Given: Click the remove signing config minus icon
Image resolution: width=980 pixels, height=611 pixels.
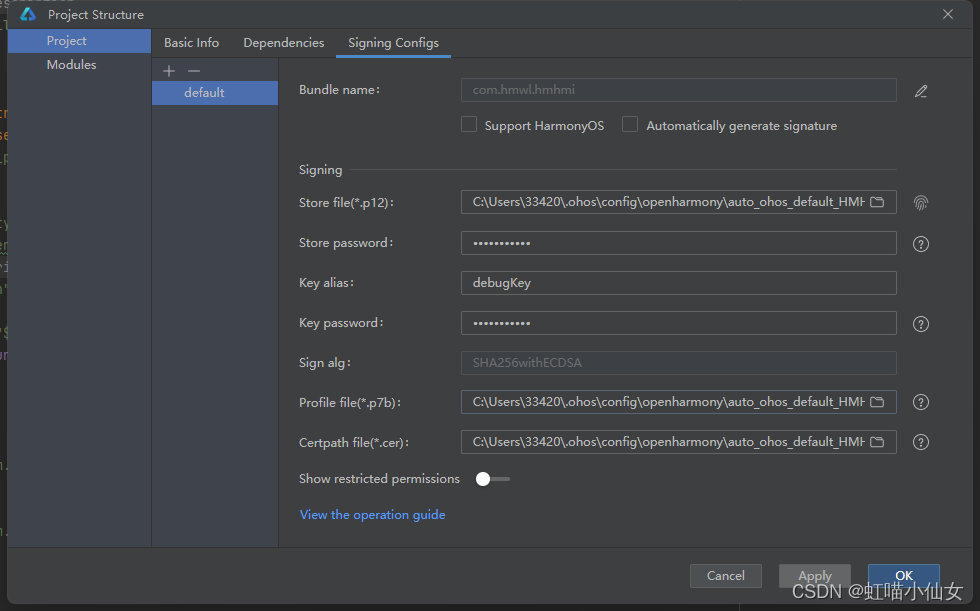Looking at the screenshot, I should point(193,70).
